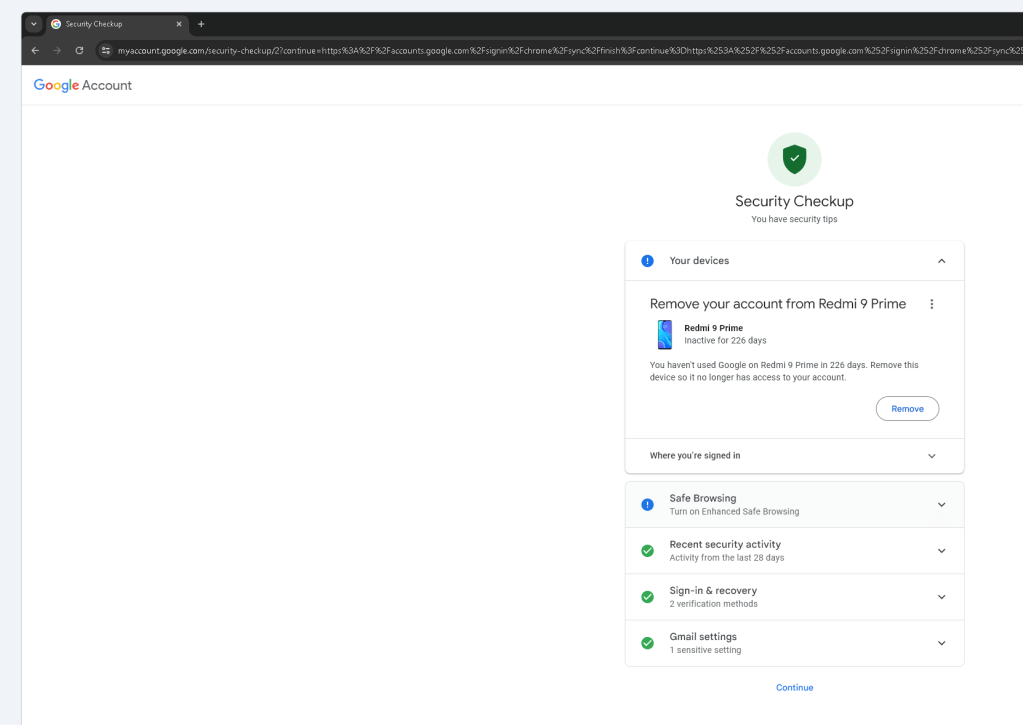Expand Recent security activity chevron
The width and height of the screenshot is (1023, 725).
[x=941, y=551]
